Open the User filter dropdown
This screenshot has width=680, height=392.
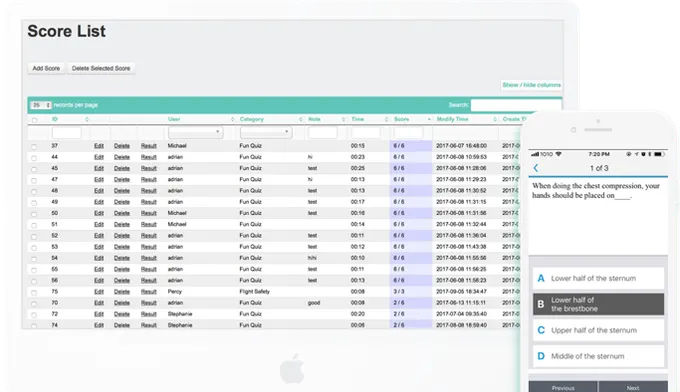196,132
